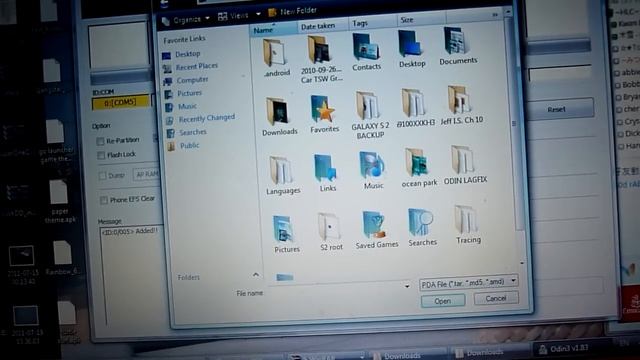The height and width of the screenshot is (360, 640).
Task: Show more toolbar options chevron
Action: 495,15
